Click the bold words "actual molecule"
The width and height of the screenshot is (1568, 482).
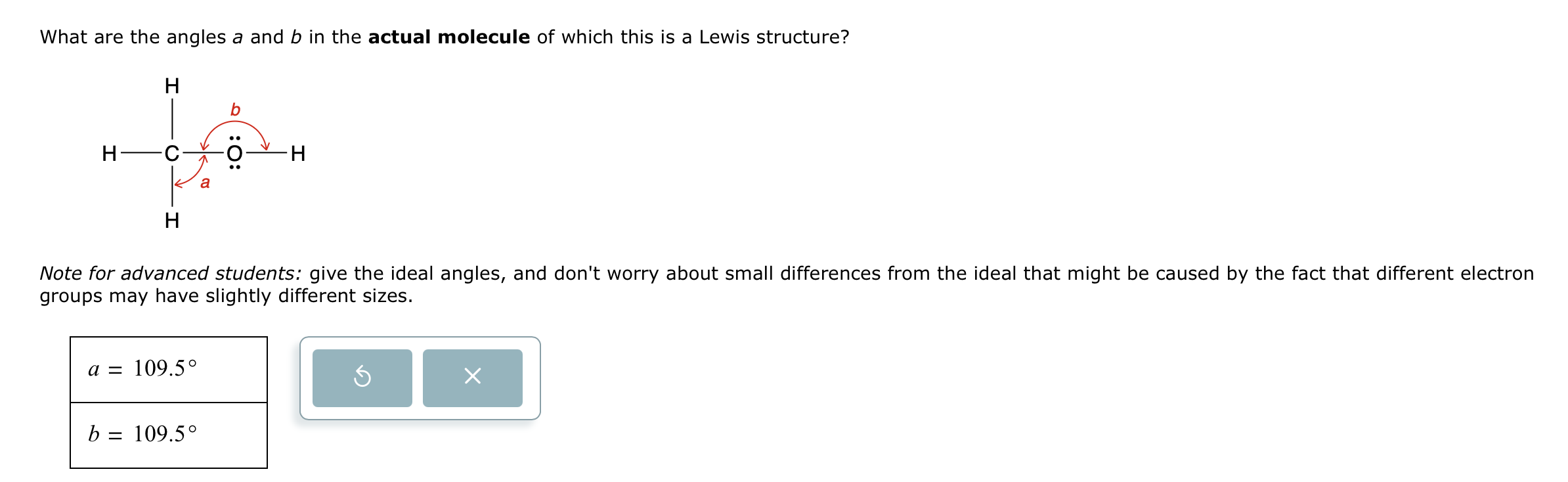click(x=448, y=37)
